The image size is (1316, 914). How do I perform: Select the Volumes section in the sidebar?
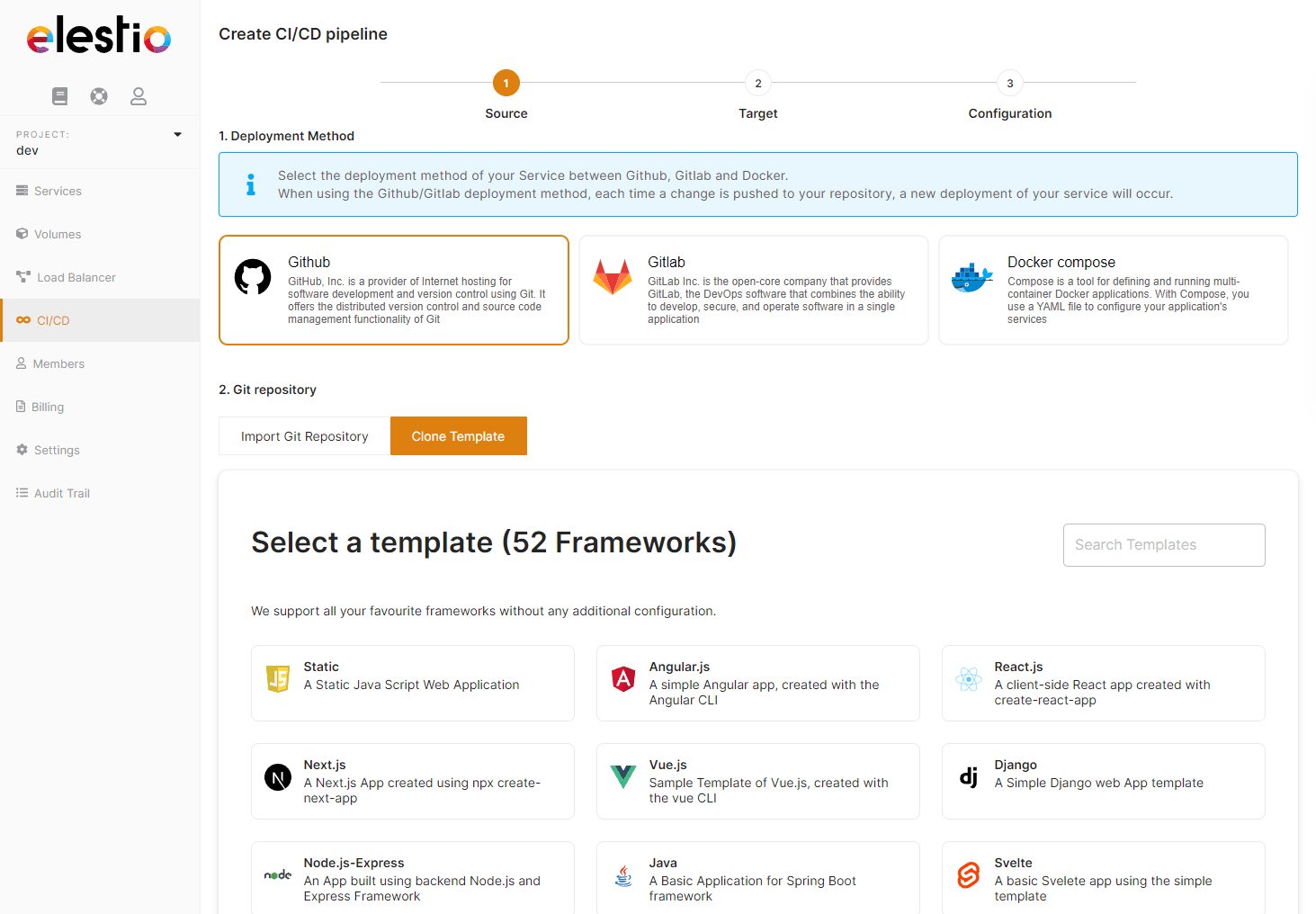point(58,234)
